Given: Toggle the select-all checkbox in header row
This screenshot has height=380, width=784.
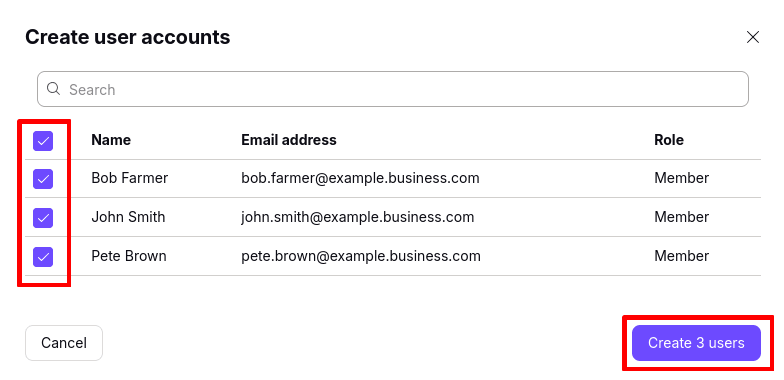Looking at the screenshot, I should (43, 141).
